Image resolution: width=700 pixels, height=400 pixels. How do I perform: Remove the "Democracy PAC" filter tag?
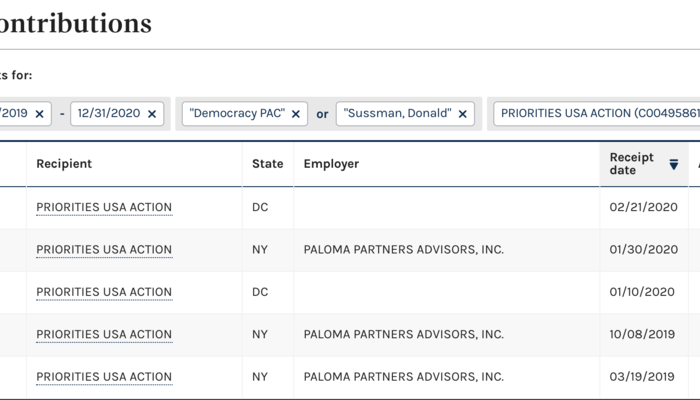click(296, 114)
